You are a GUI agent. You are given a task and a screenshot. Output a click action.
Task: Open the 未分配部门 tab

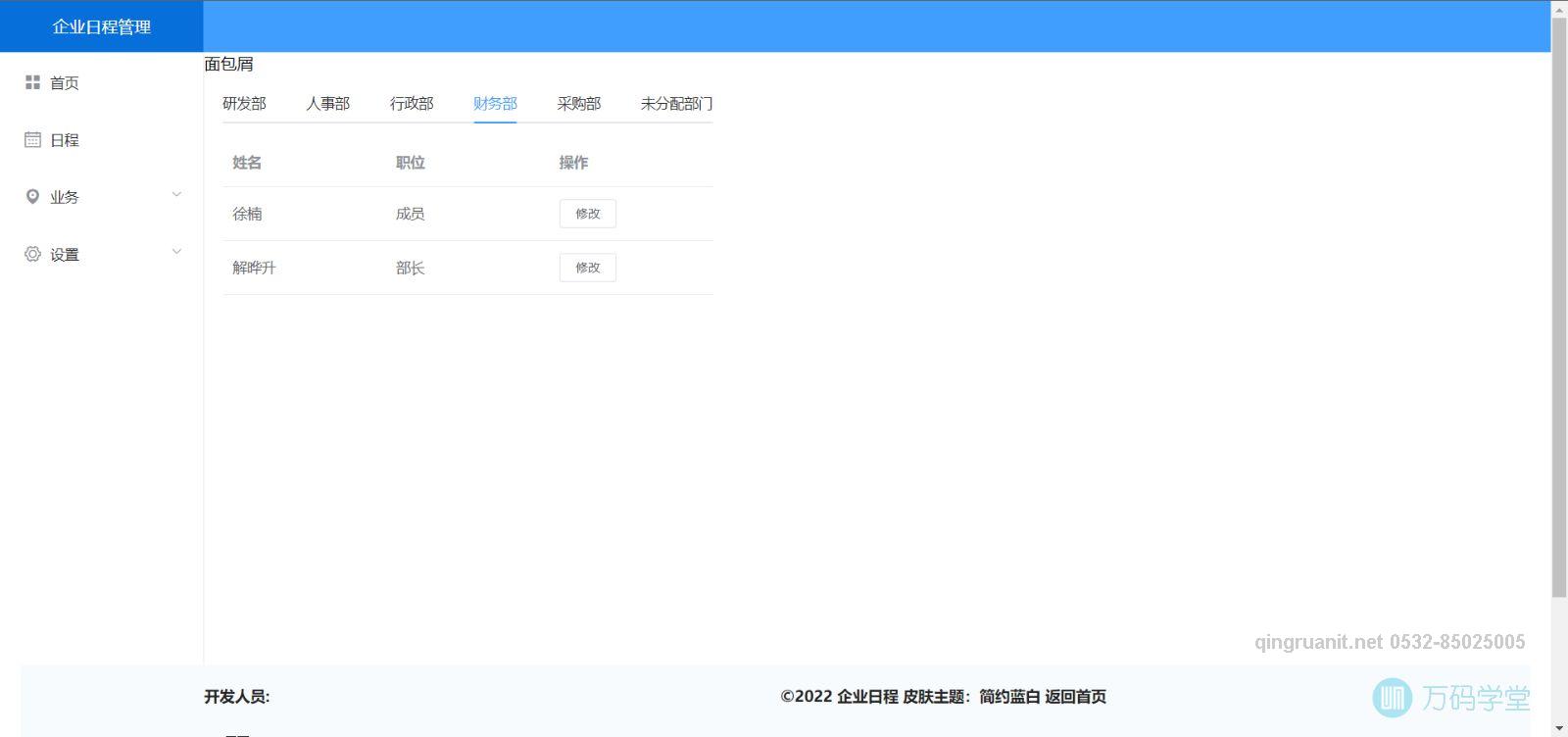676,103
